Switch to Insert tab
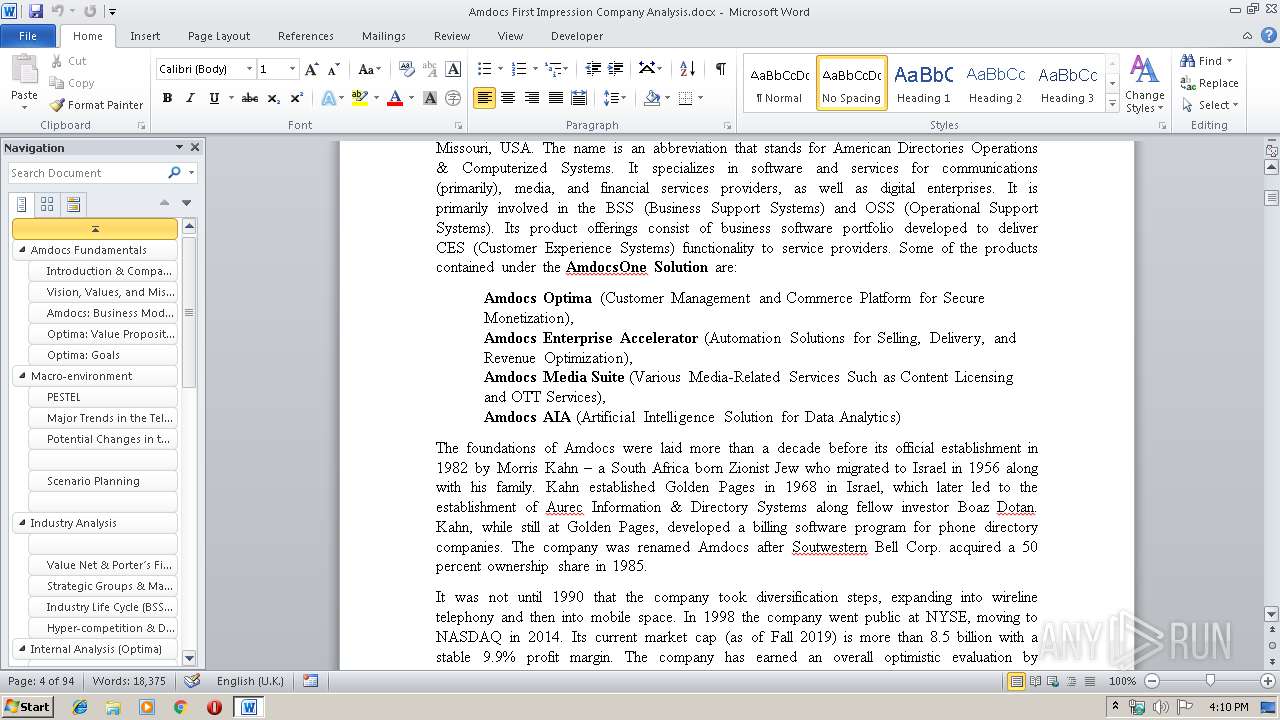 pyautogui.click(x=145, y=36)
